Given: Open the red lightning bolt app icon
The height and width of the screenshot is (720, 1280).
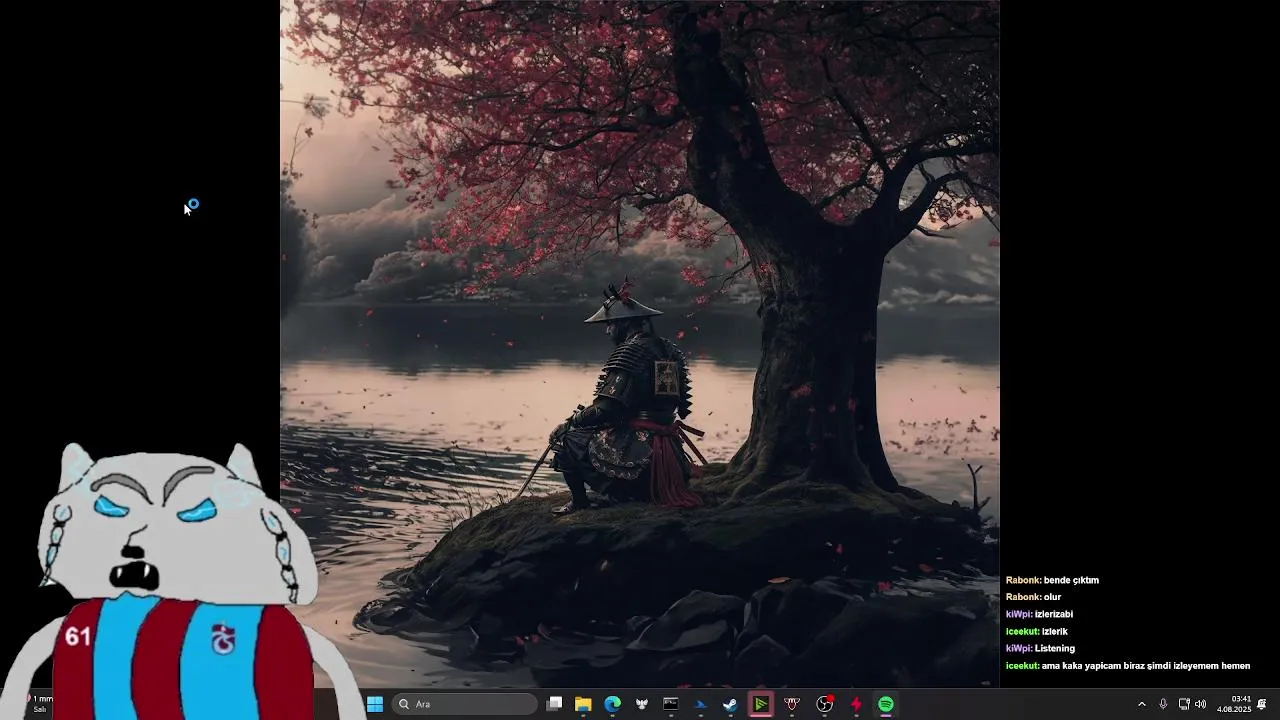Looking at the screenshot, I should [856, 704].
